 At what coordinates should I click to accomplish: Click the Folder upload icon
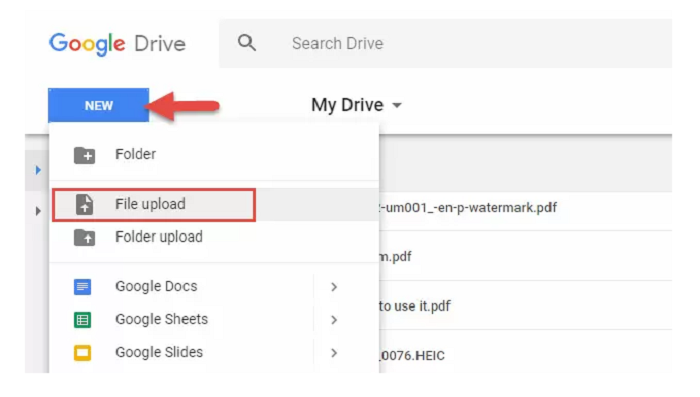(84, 238)
